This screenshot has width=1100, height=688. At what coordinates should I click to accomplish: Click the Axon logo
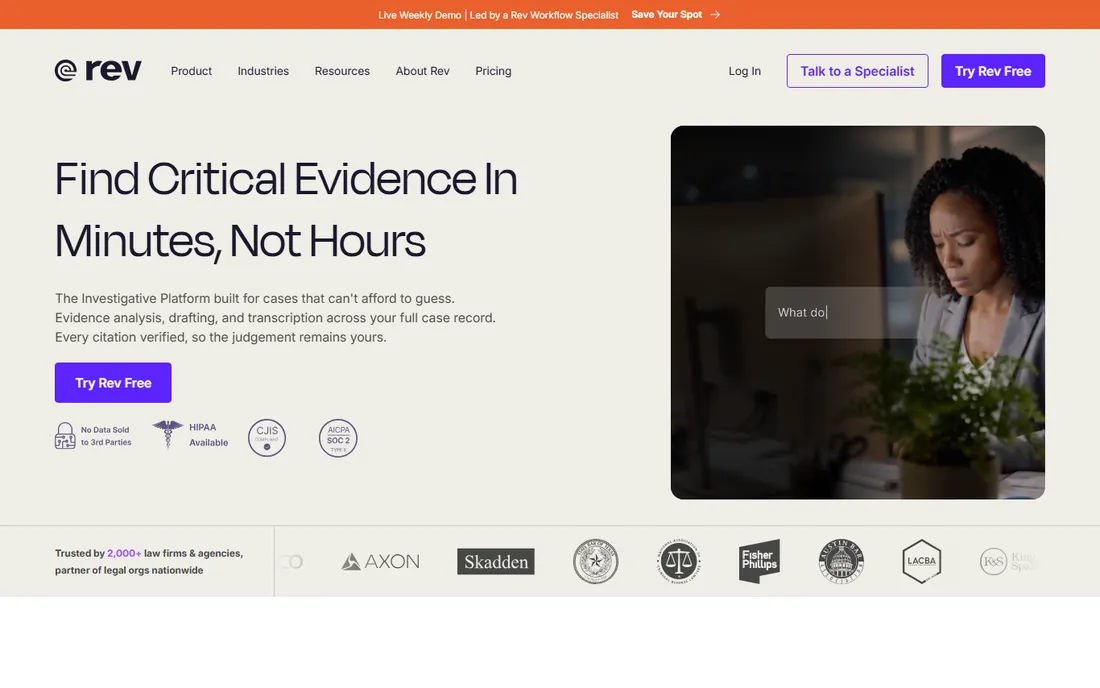coord(380,562)
